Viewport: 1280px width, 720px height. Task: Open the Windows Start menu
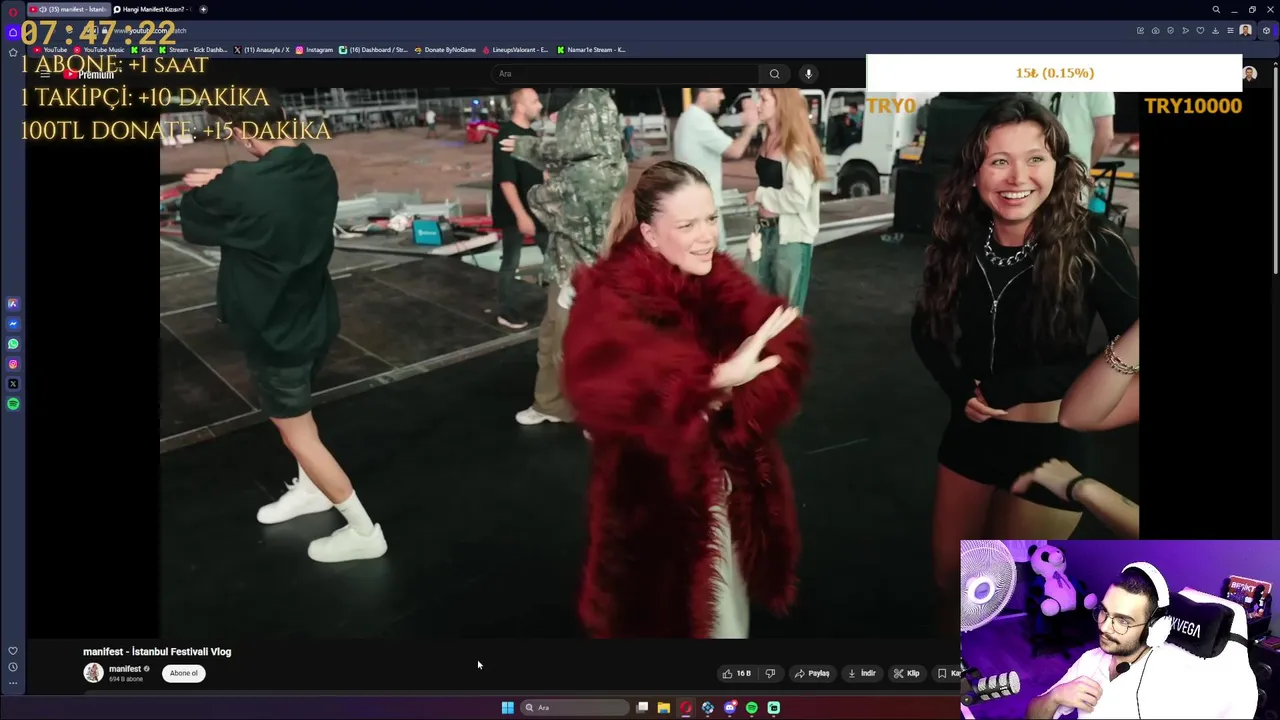coord(507,708)
